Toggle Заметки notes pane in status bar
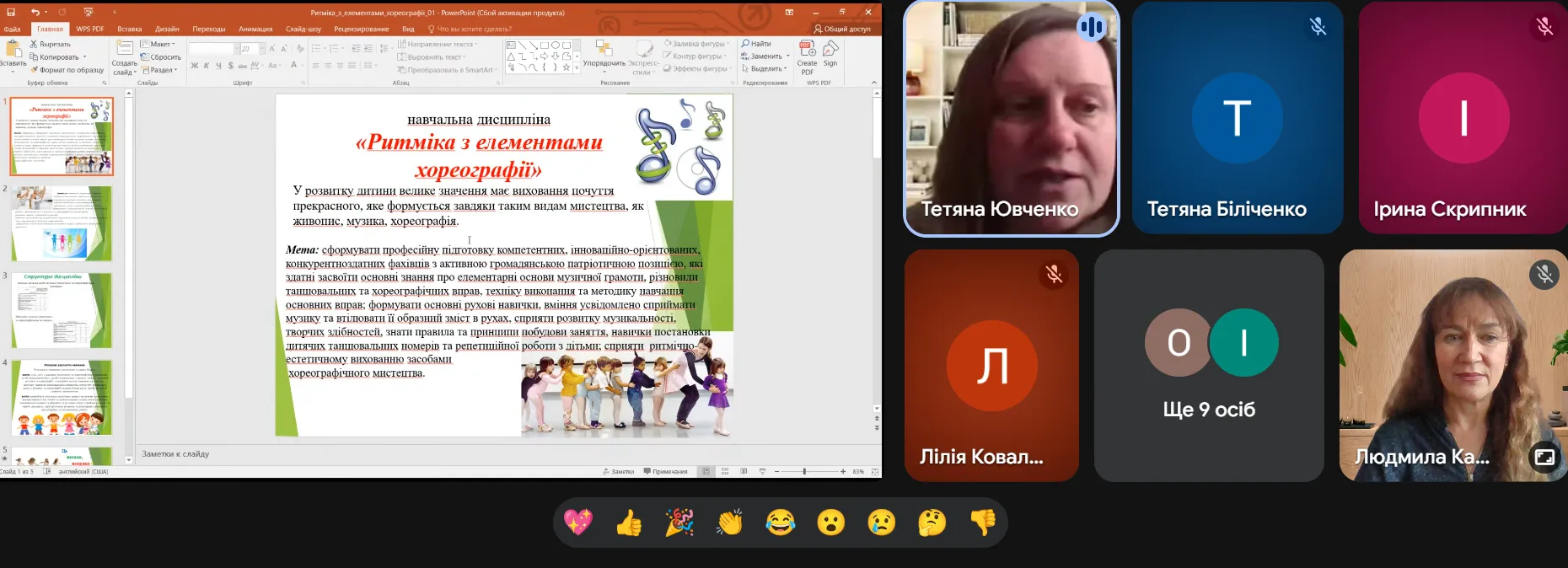1568x568 pixels. [x=618, y=472]
